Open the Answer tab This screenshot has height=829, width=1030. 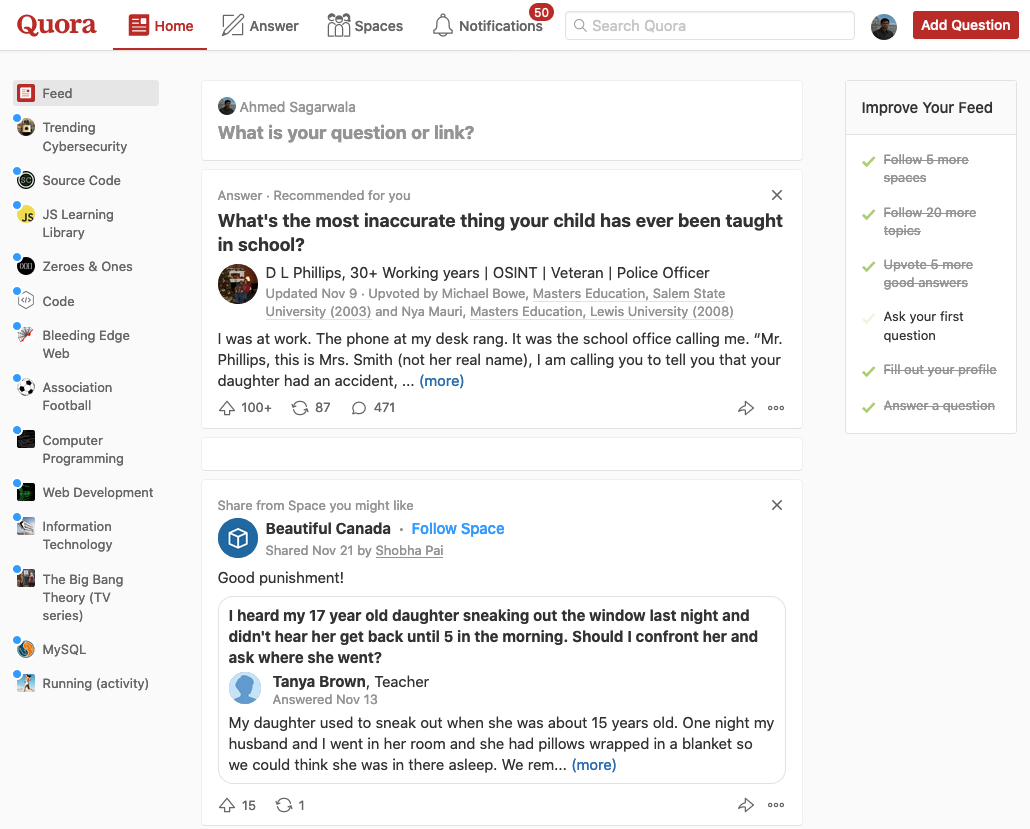click(x=260, y=26)
